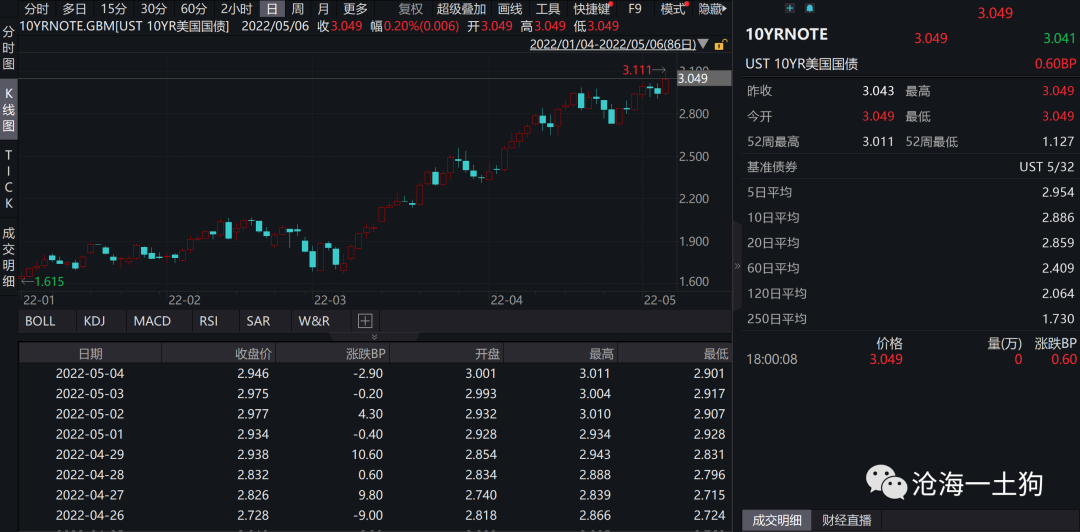Click the add-indicator plus box icon

coord(365,320)
